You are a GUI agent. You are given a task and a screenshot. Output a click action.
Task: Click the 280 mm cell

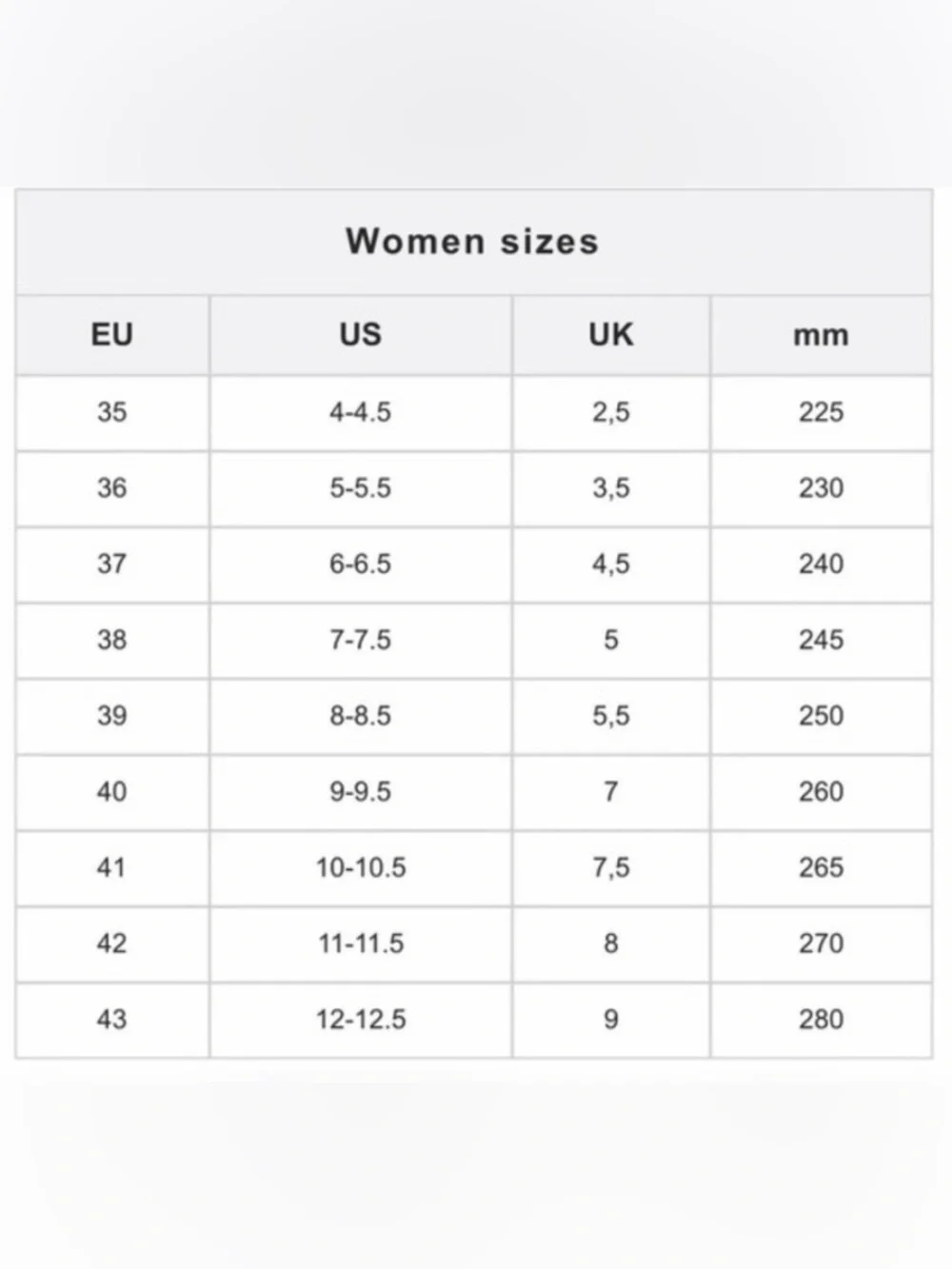coord(821,1020)
